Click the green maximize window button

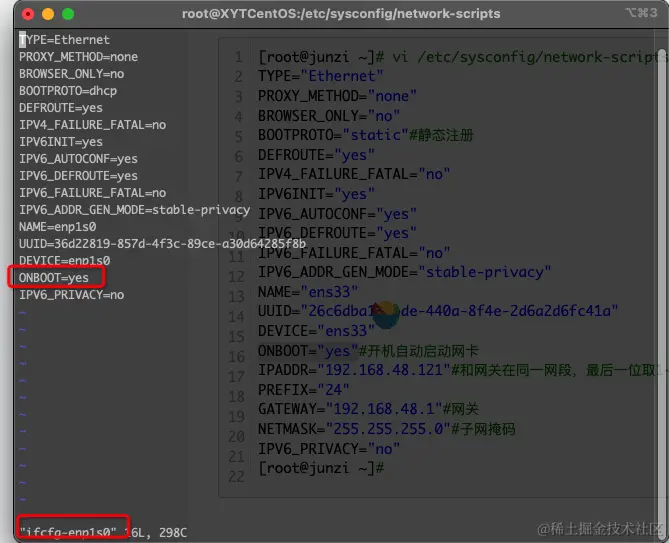[x=68, y=14]
